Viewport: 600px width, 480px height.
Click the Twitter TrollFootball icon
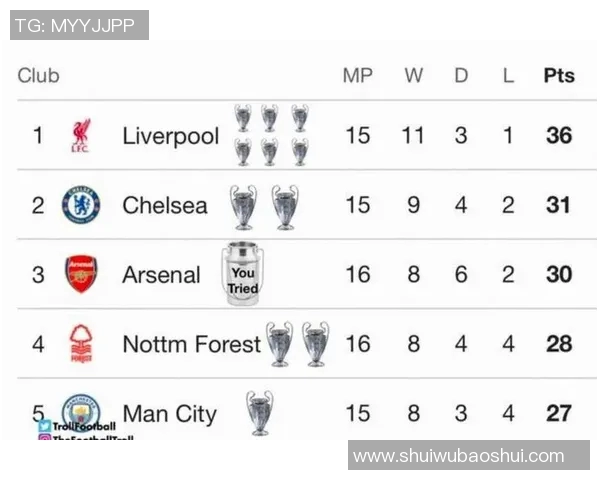(x=45, y=426)
